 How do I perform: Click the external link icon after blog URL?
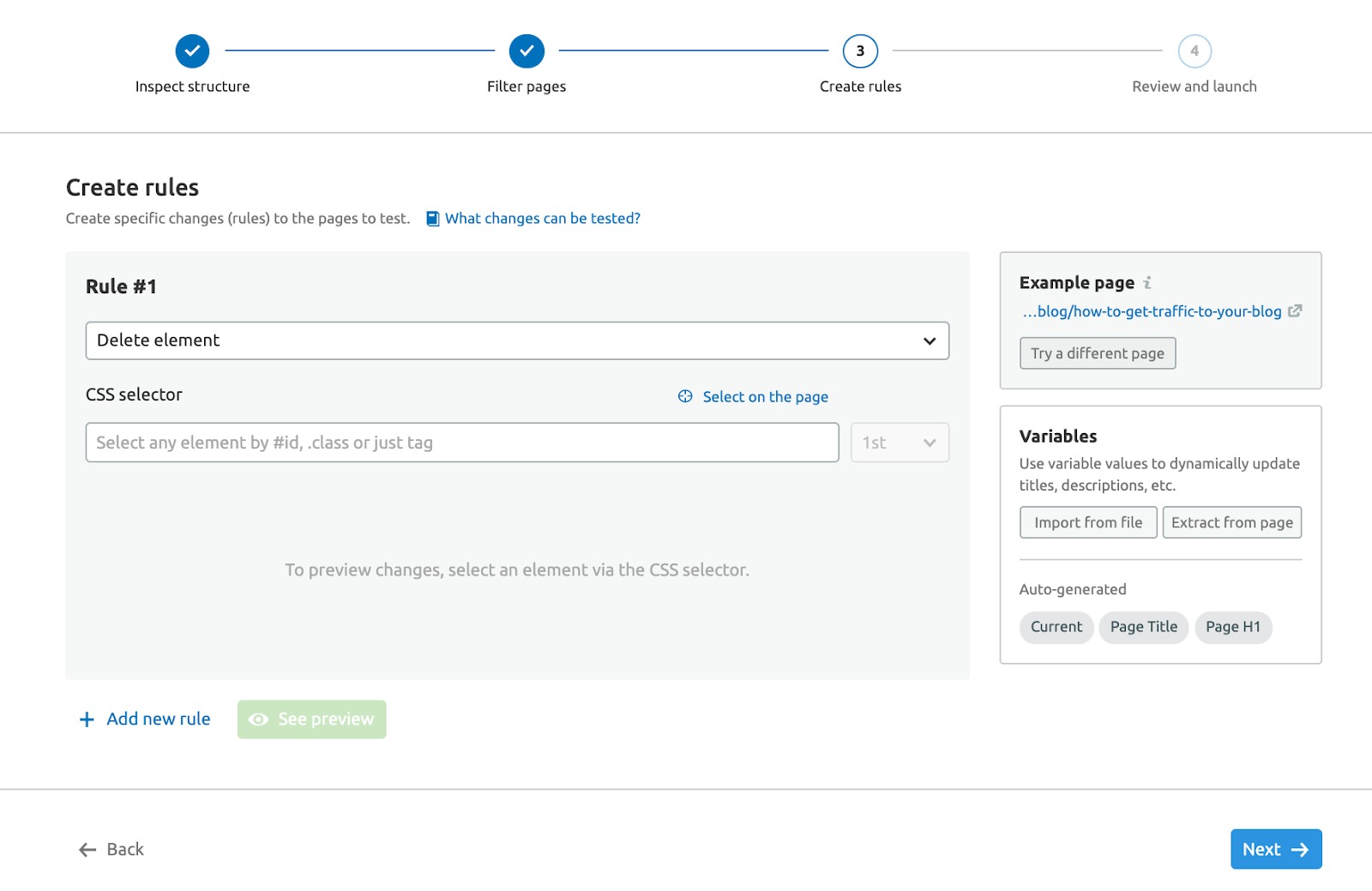point(1295,311)
